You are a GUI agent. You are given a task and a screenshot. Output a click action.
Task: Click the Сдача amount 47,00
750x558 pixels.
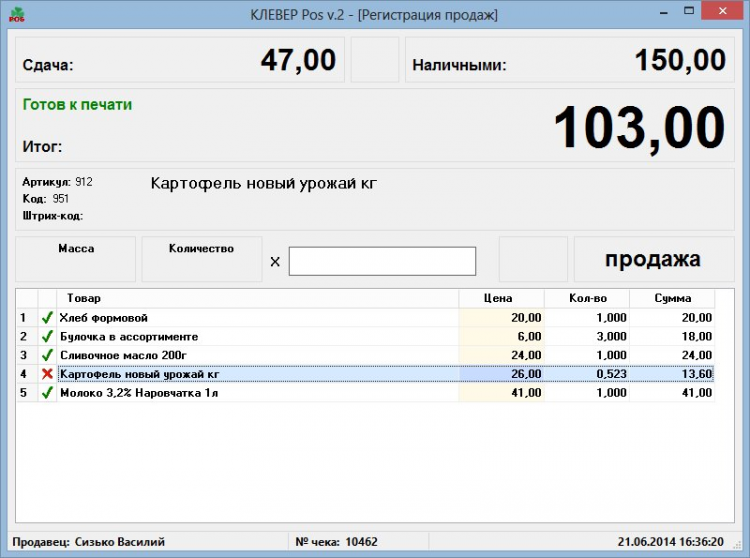[x=298, y=61]
